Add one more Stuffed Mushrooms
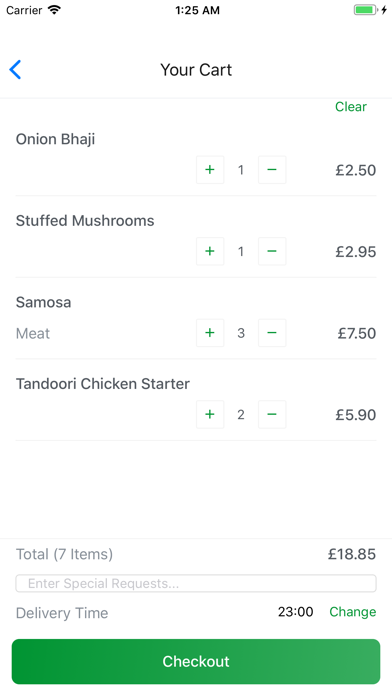 coord(210,251)
